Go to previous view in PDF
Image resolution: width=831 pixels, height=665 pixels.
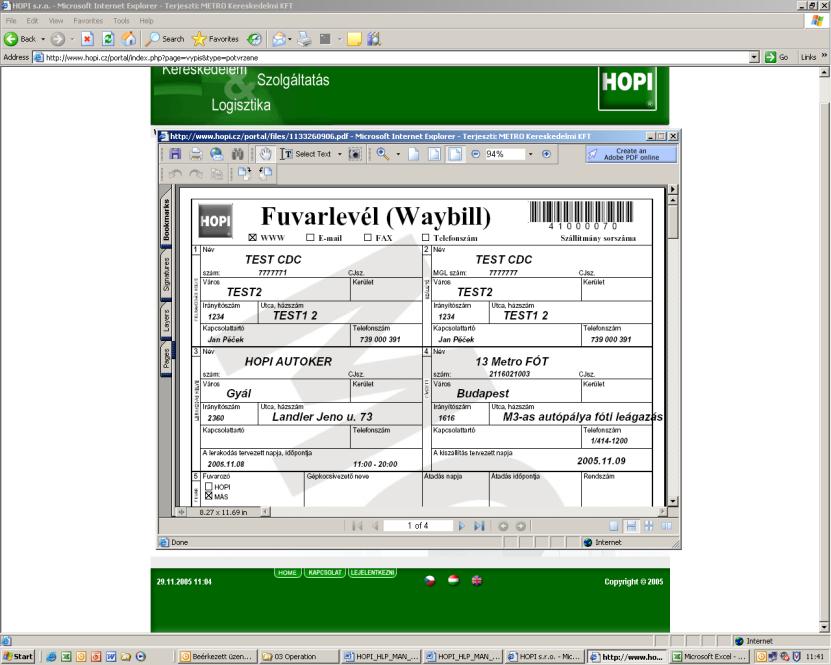click(503, 526)
